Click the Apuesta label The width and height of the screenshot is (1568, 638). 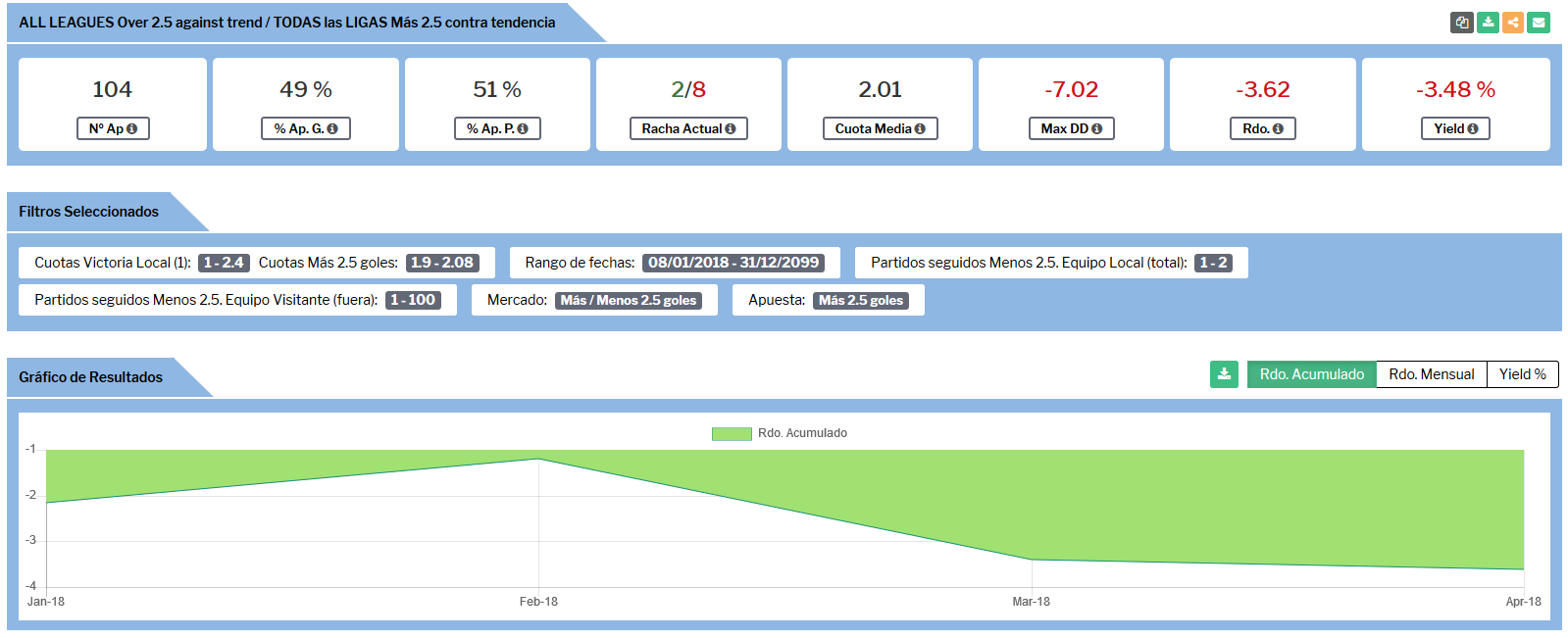[x=777, y=300]
